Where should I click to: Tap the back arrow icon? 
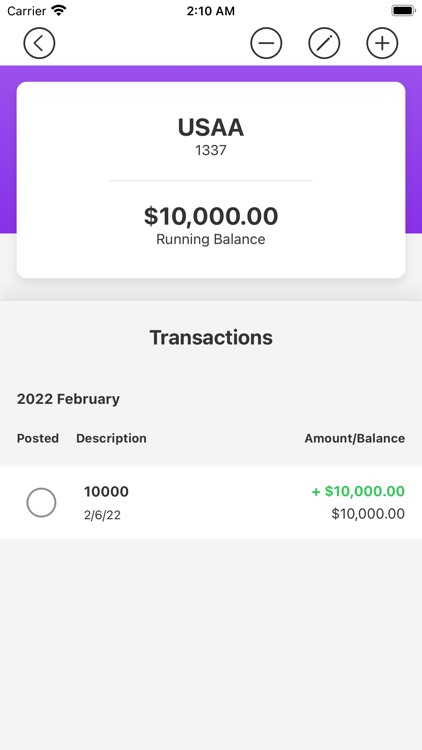point(39,43)
